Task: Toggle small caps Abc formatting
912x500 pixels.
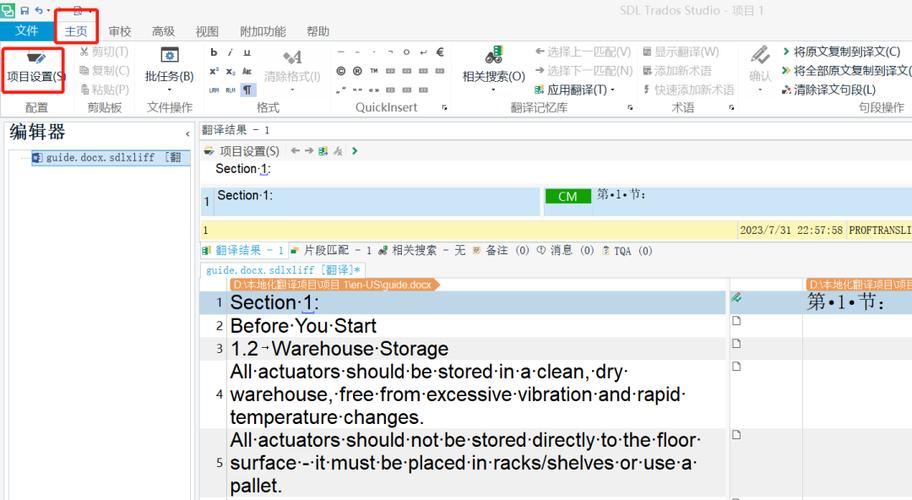Action: (247, 71)
